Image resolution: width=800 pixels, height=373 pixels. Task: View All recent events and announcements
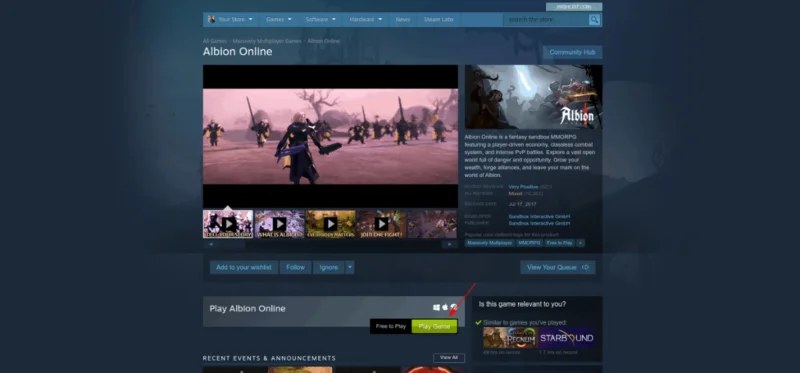click(449, 358)
